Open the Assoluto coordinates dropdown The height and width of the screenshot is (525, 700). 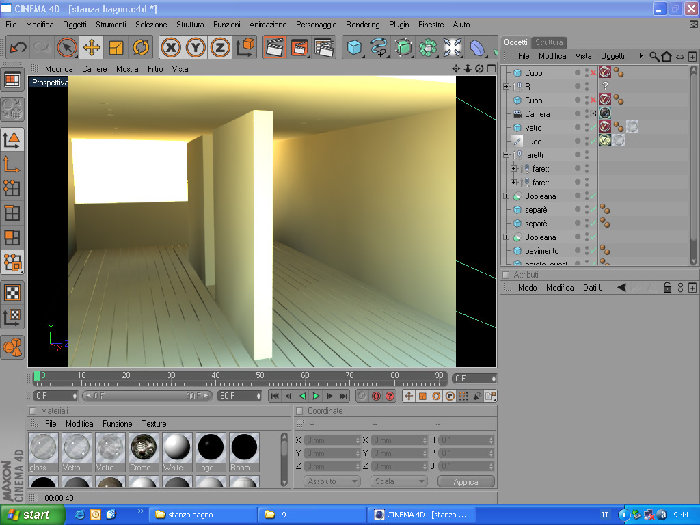pyautogui.click(x=332, y=481)
